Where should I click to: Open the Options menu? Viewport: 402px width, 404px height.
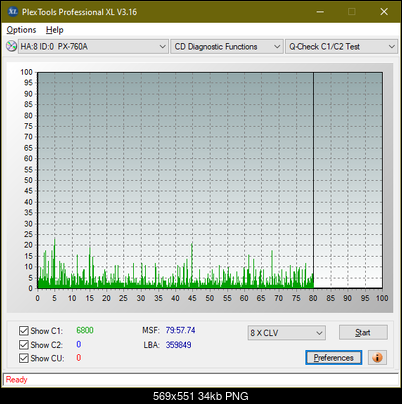click(x=21, y=30)
